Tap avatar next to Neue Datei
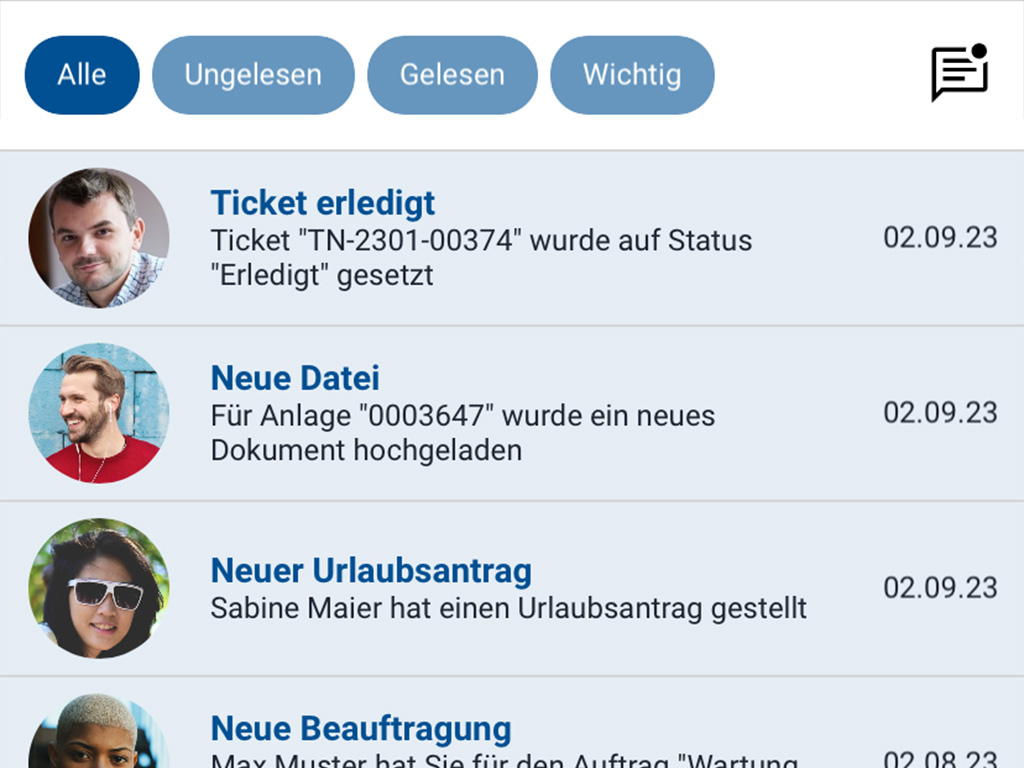Screen dimensions: 1024x768 pyautogui.click(x=98, y=413)
